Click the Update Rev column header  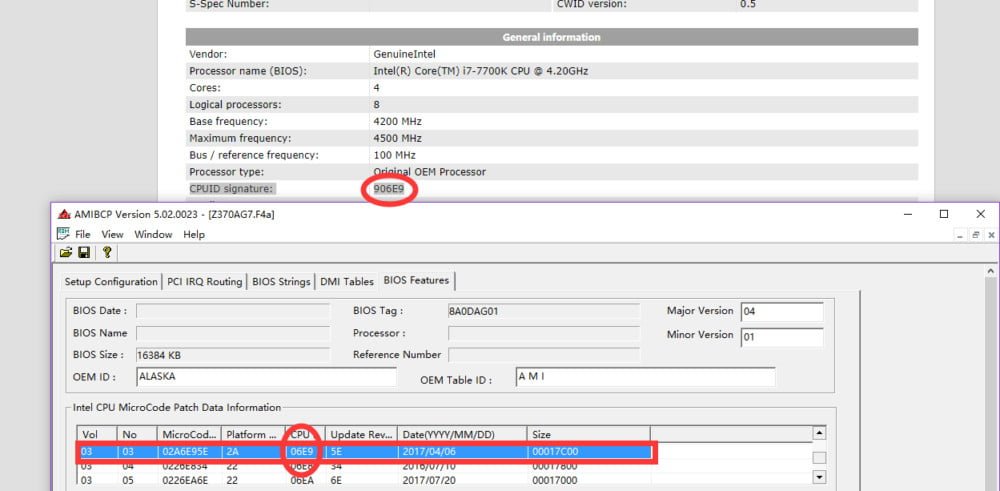(361, 435)
